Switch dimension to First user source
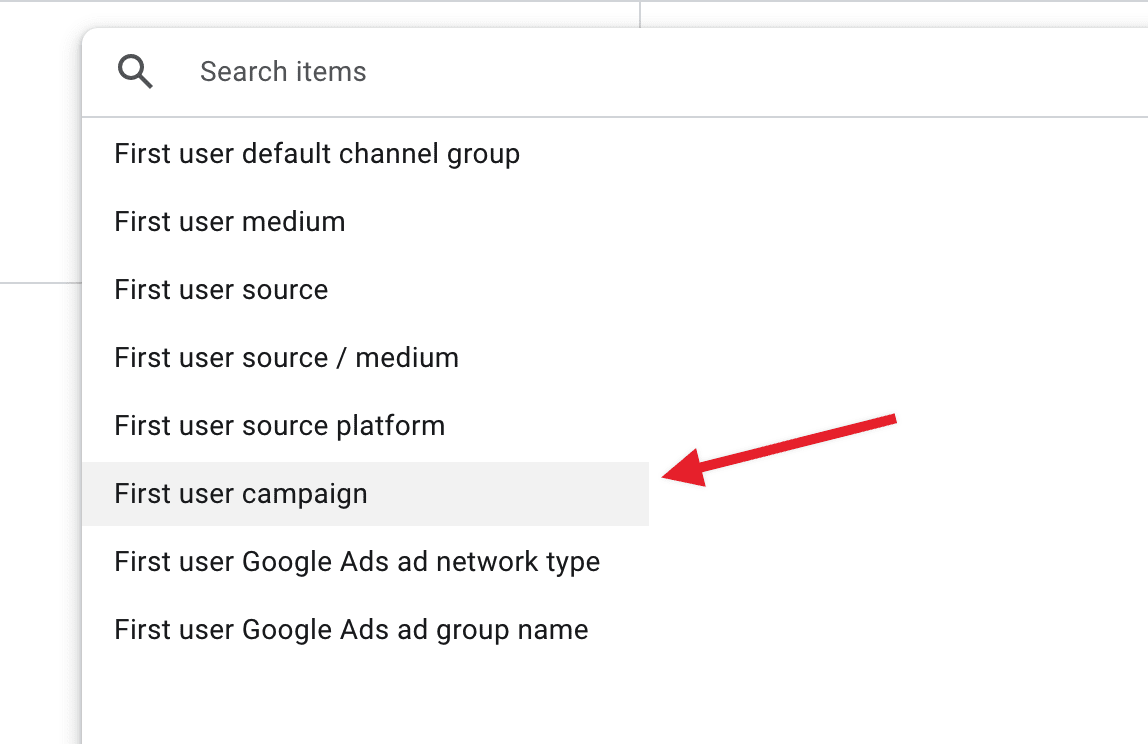 click(x=221, y=290)
